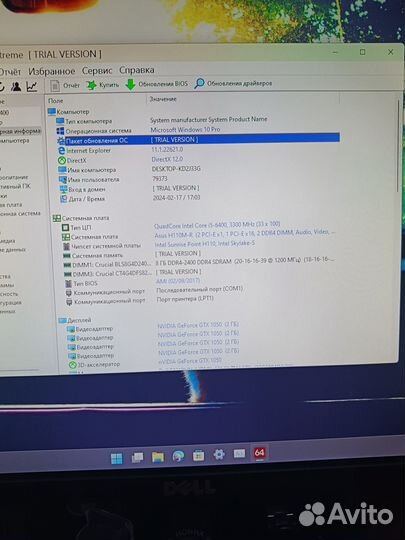Open Обновления драйверов magnifier icon
This screenshot has width=405, height=540.
(x=199, y=83)
